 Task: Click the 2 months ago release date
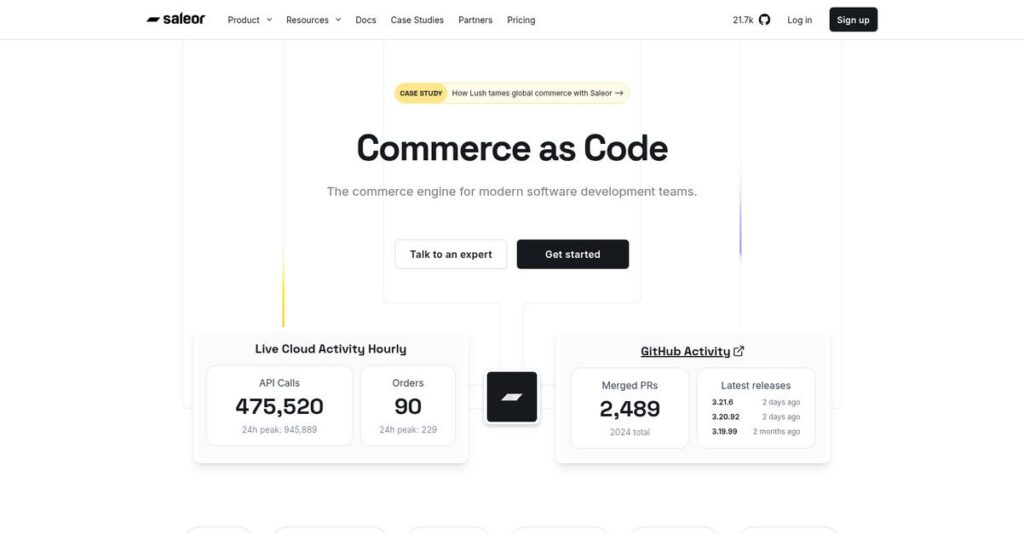[776, 432]
